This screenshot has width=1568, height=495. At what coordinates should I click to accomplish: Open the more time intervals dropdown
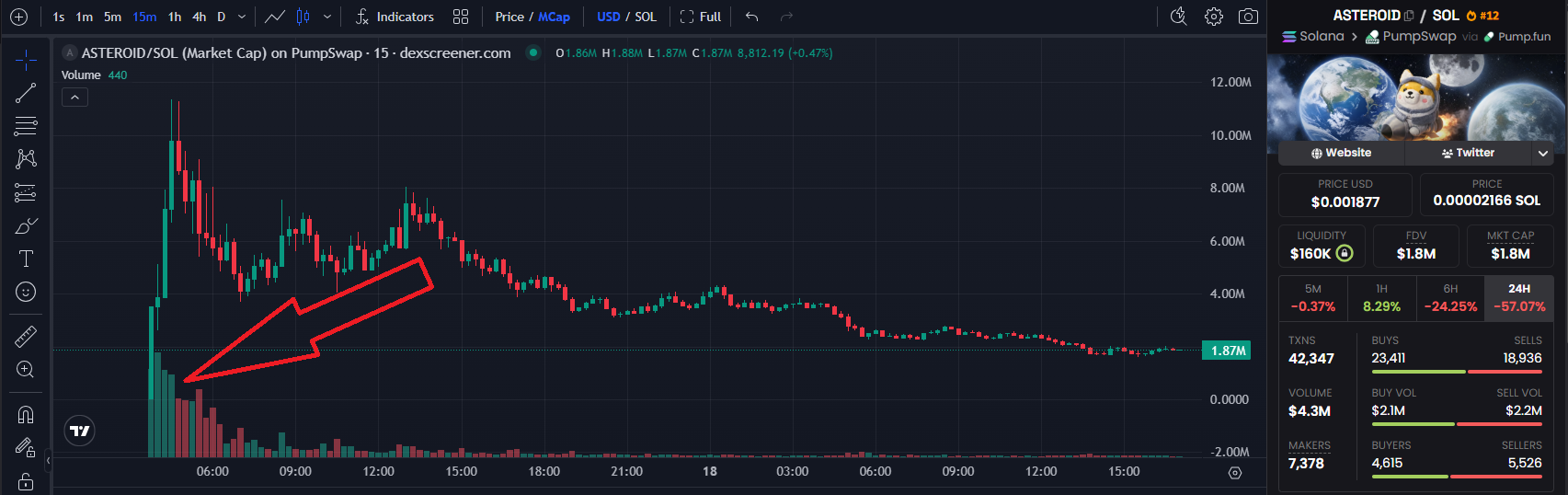tap(242, 17)
